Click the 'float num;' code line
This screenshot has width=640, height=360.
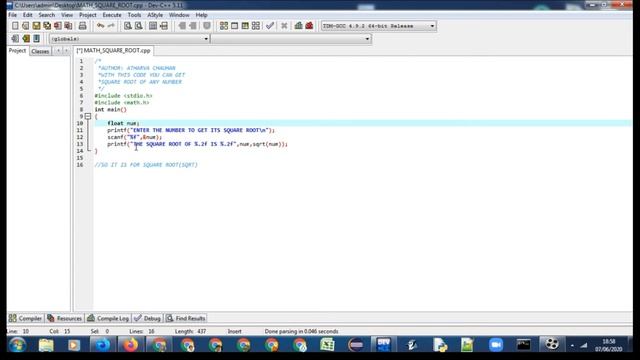123,123
